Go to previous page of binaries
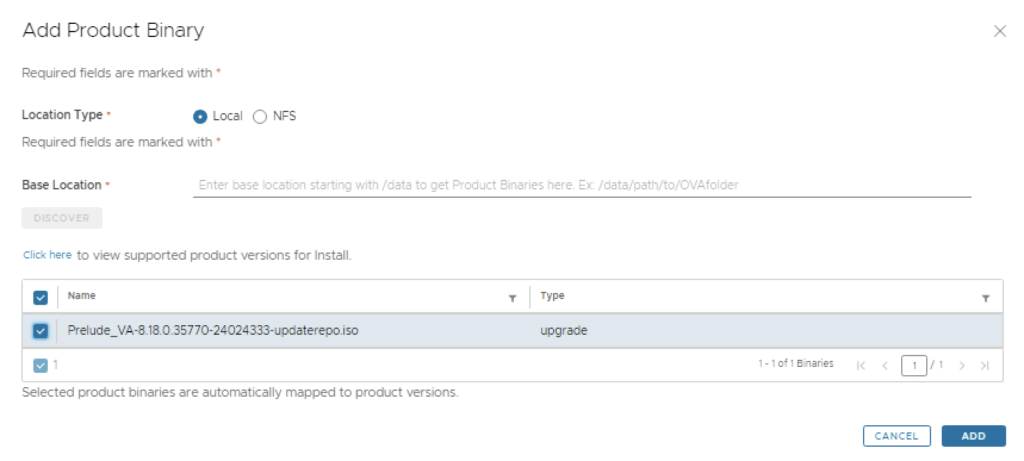 click(884, 365)
